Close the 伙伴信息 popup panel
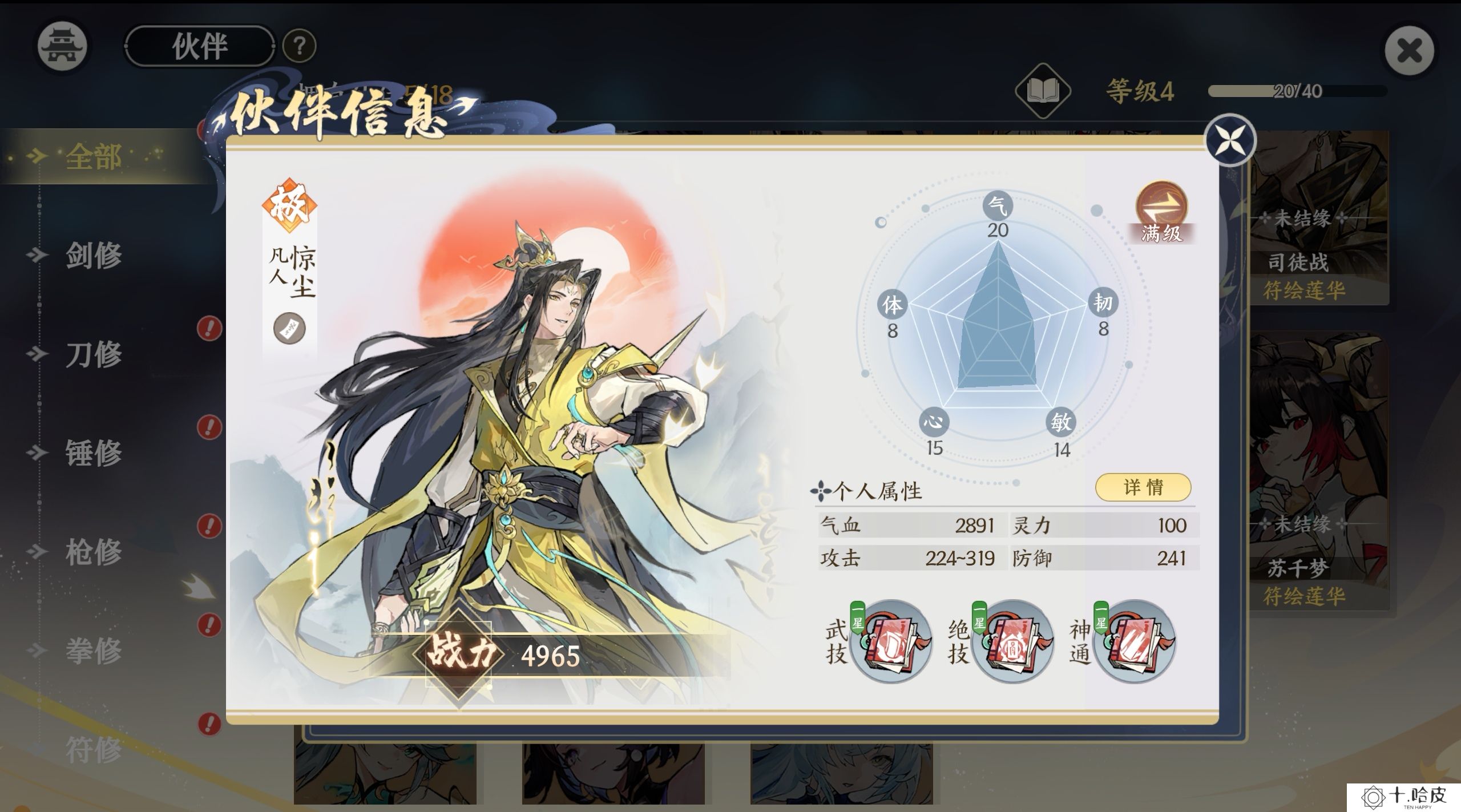The height and width of the screenshot is (812, 1461). (x=1230, y=140)
